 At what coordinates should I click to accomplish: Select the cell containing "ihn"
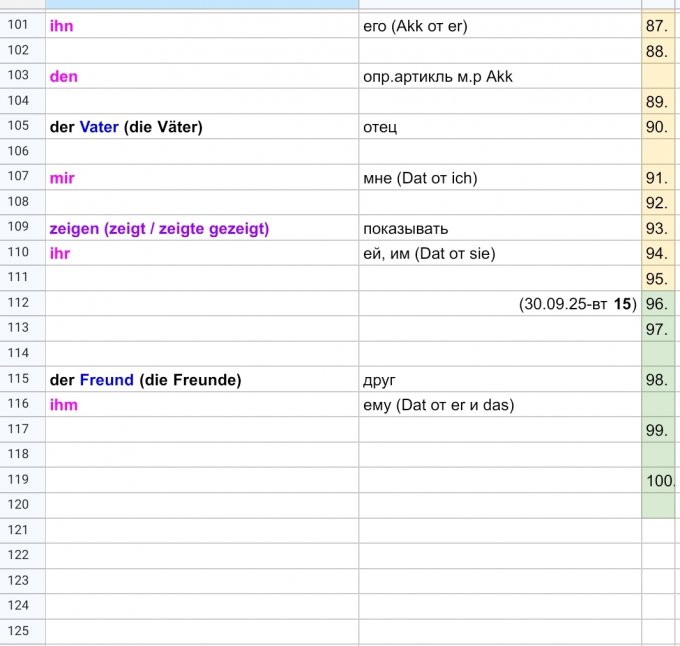[x=200, y=27]
